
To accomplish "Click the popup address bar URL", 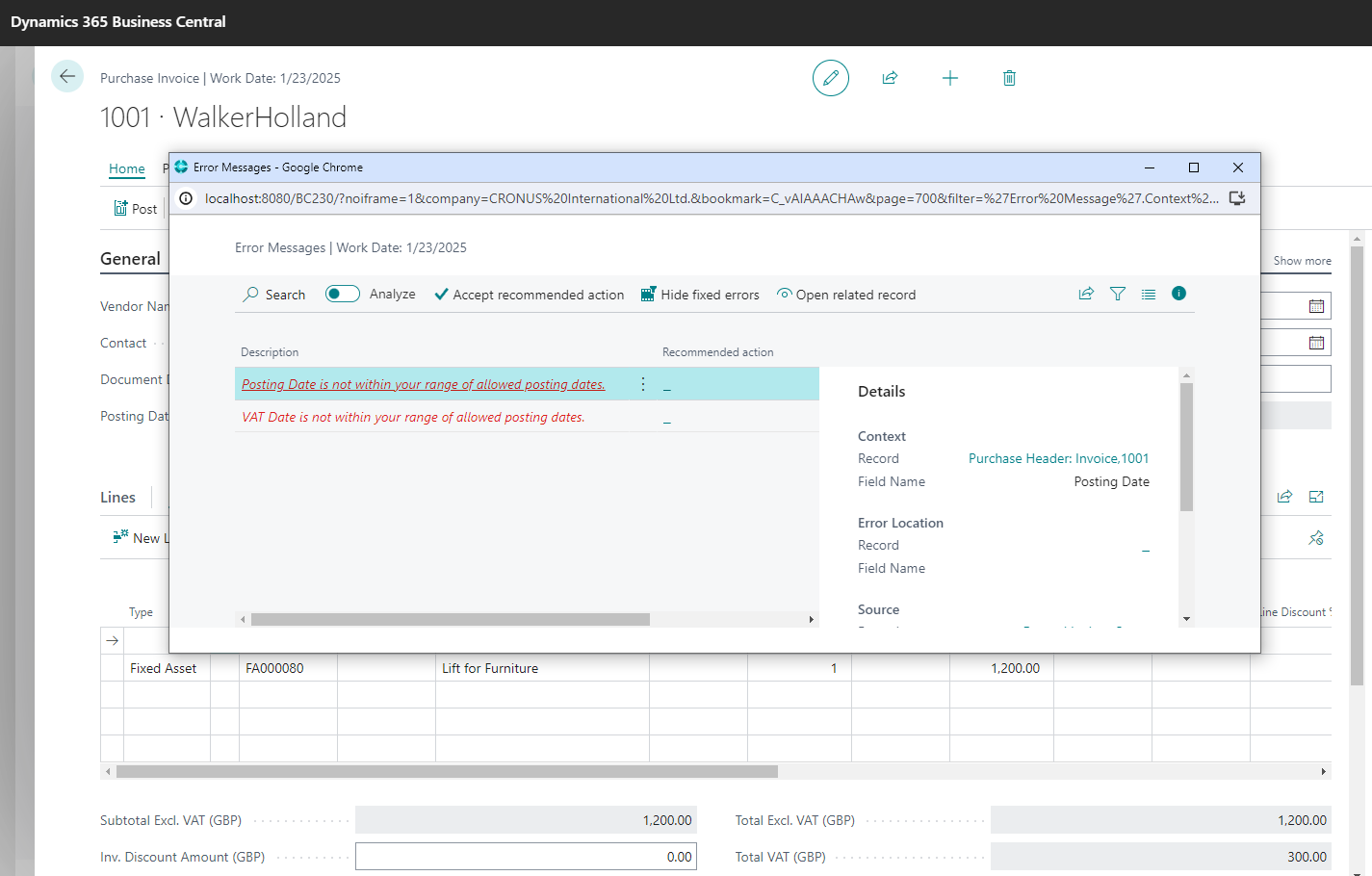I will point(712,198).
